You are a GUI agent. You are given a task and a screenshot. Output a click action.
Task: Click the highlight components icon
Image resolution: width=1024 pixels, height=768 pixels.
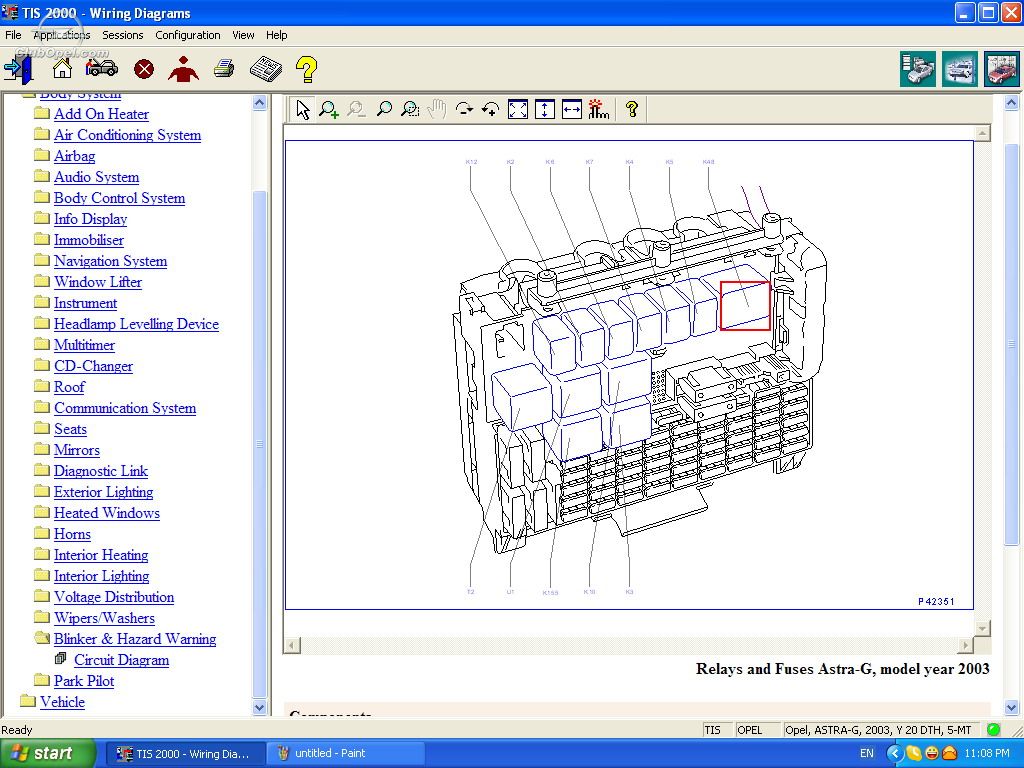(598, 109)
